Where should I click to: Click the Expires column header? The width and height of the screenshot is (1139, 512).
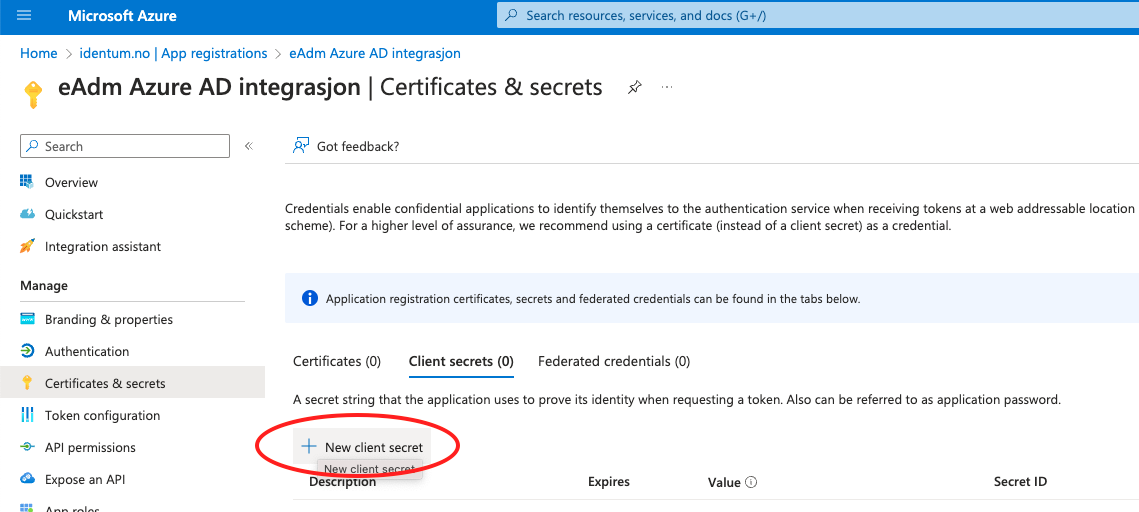point(609,481)
